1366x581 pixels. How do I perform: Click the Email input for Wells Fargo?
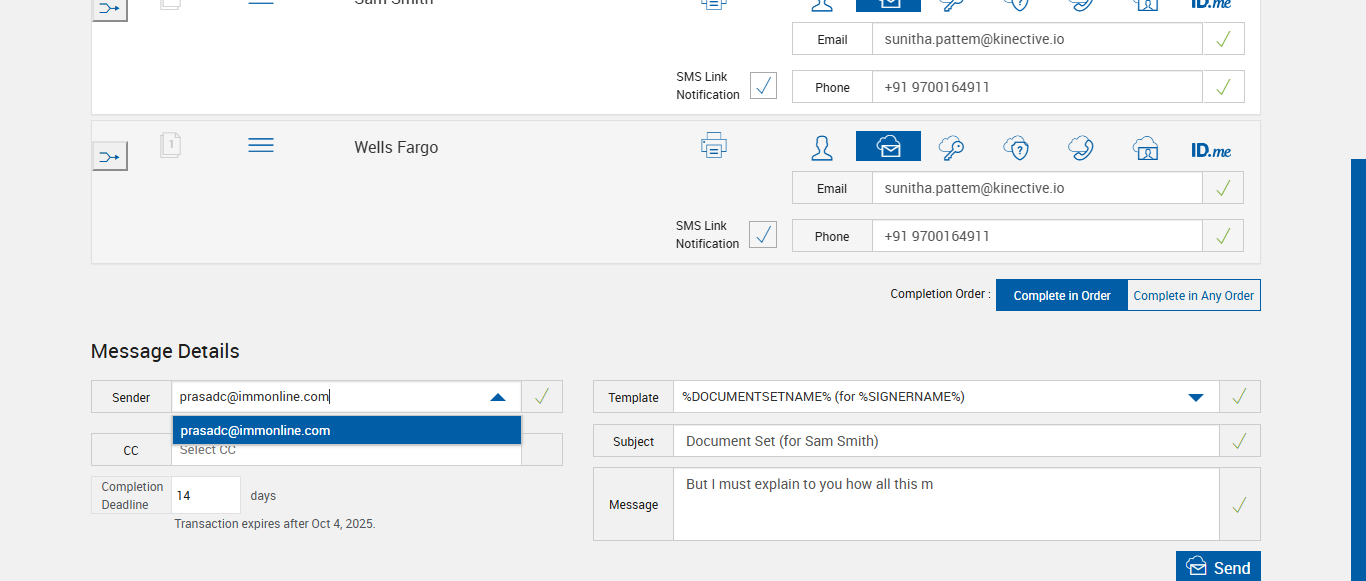pos(1037,188)
